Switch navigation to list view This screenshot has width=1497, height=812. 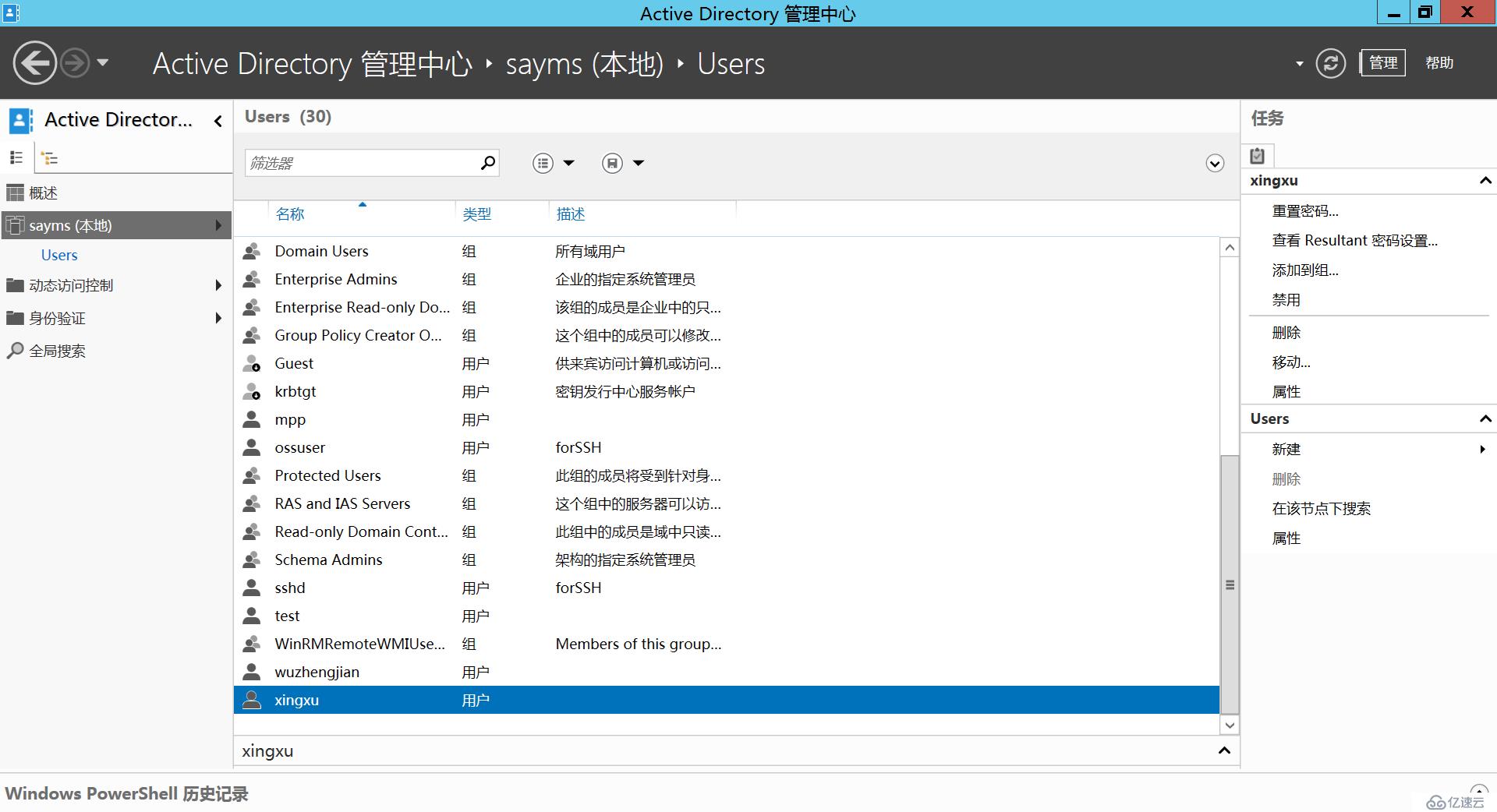[x=16, y=157]
